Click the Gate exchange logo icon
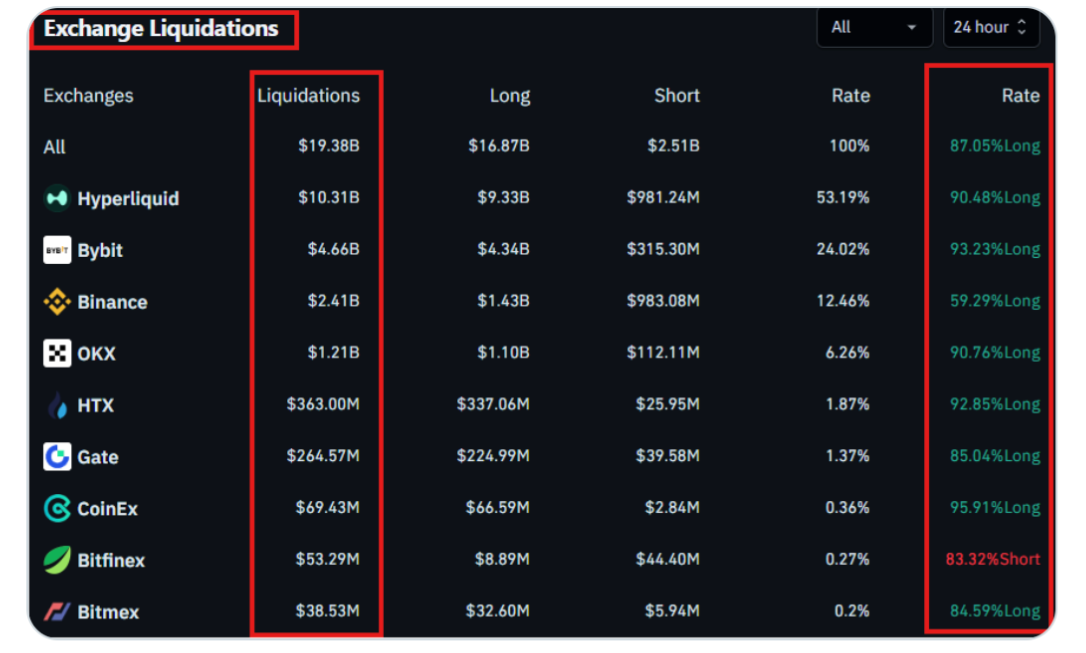The width and height of the screenshot is (1086, 653). point(57,457)
